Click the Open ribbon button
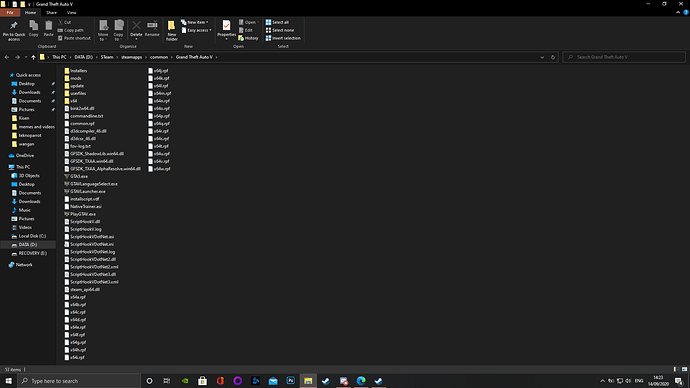This screenshot has width=690, height=388. 249,22
